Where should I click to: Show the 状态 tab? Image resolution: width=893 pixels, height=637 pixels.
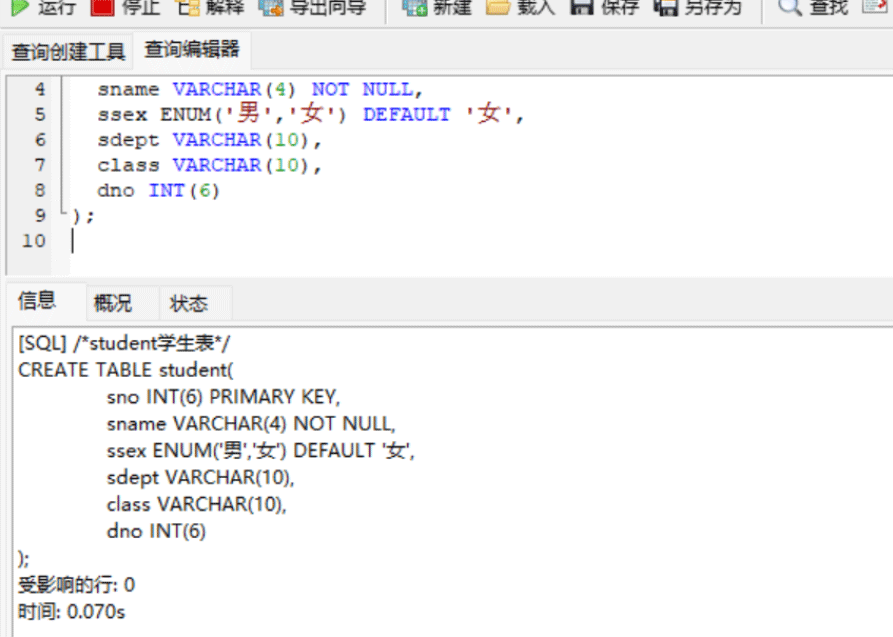tap(189, 303)
